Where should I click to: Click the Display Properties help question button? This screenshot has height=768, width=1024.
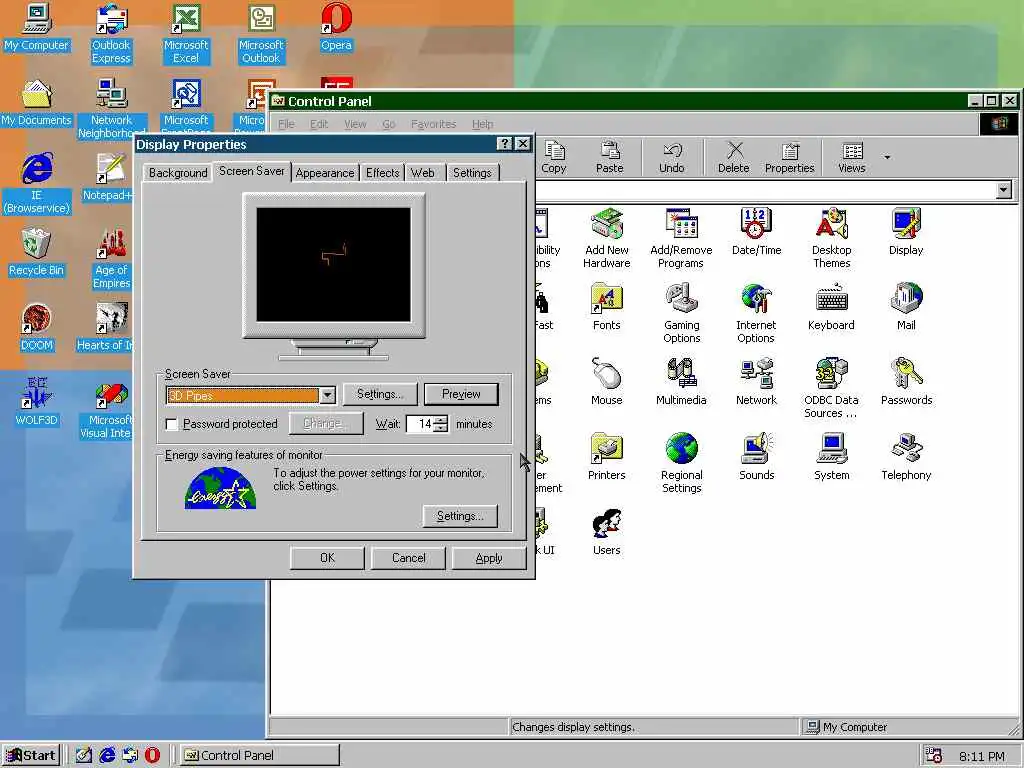pyautogui.click(x=504, y=144)
